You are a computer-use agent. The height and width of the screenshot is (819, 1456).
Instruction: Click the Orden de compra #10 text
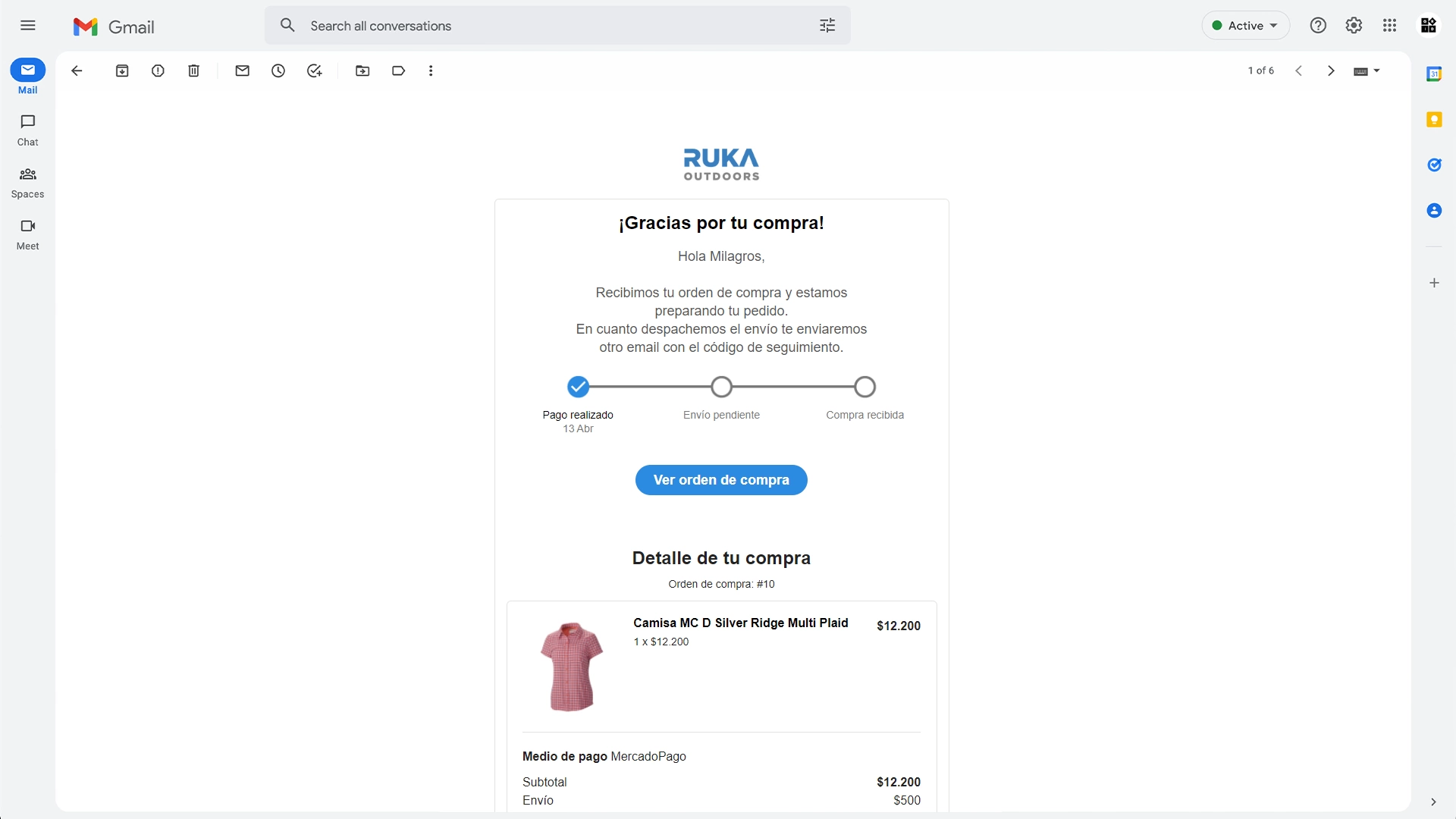point(721,584)
